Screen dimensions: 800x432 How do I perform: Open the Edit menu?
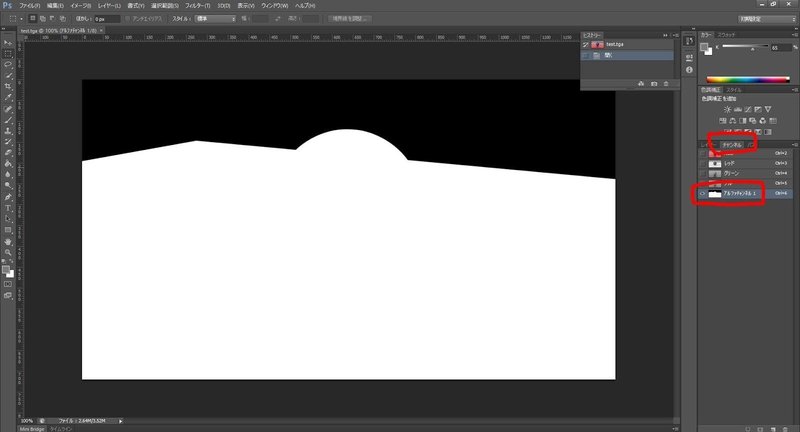(x=55, y=6)
